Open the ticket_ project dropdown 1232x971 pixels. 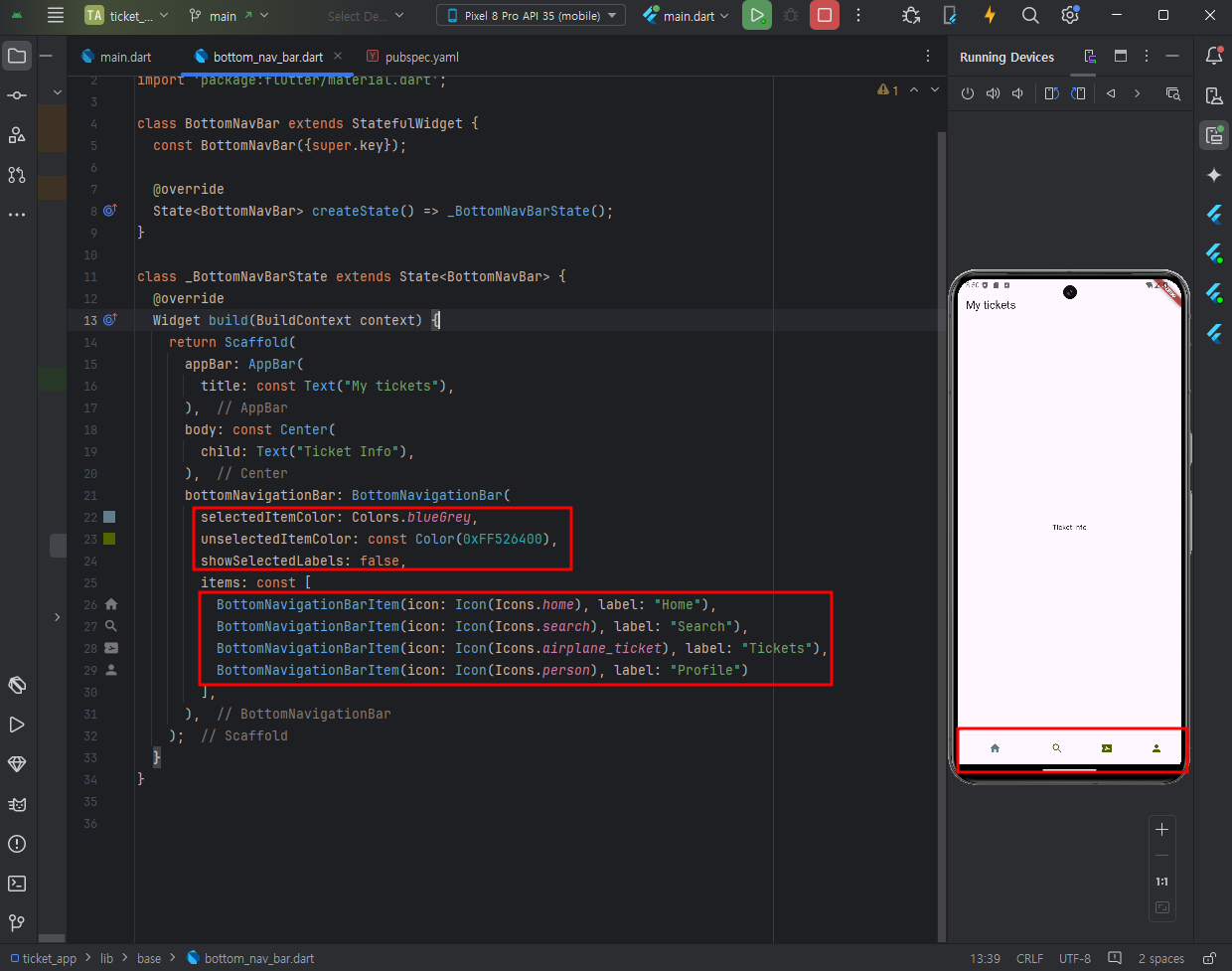[x=126, y=16]
